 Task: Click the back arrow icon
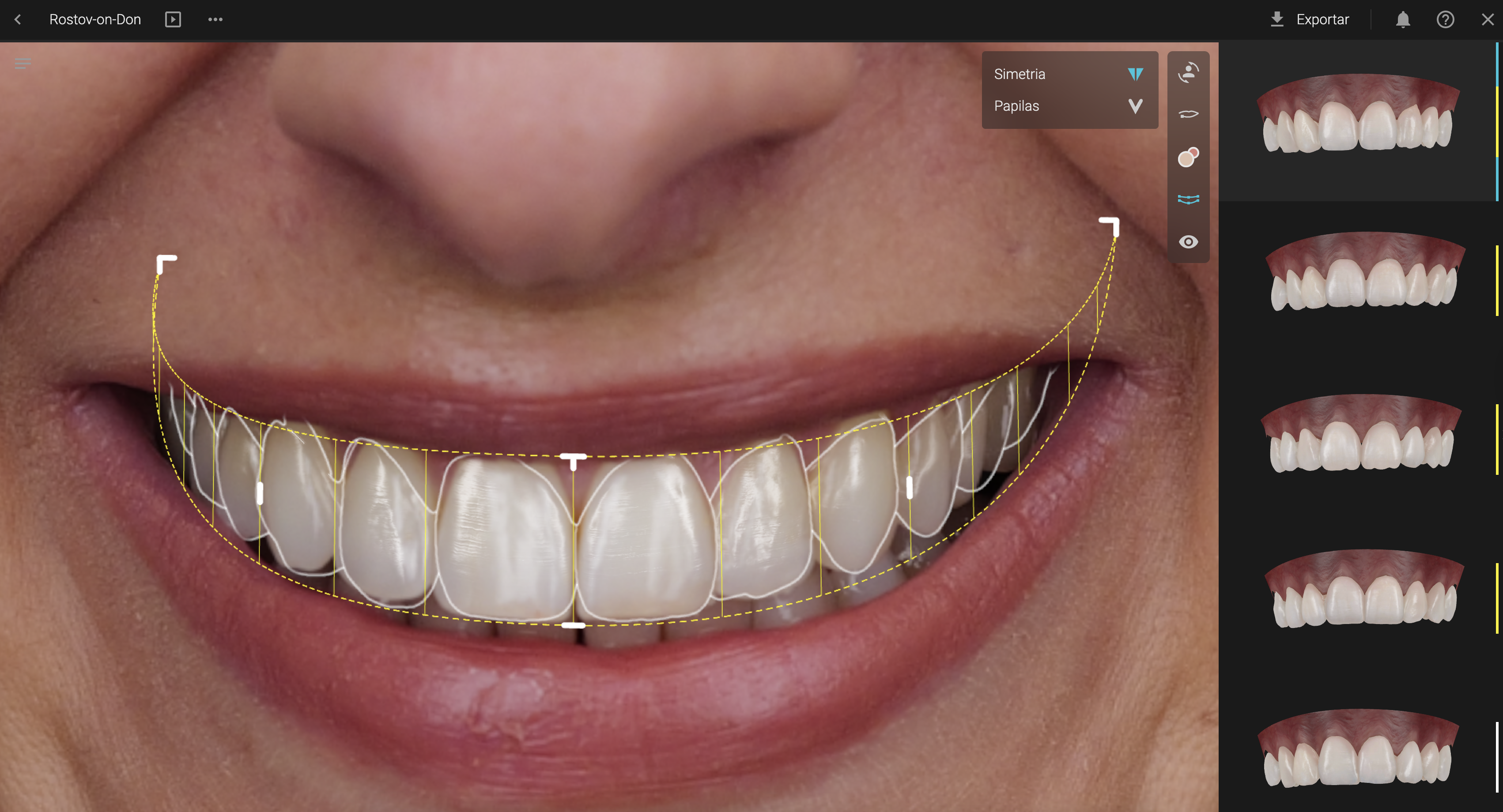(x=18, y=20)
